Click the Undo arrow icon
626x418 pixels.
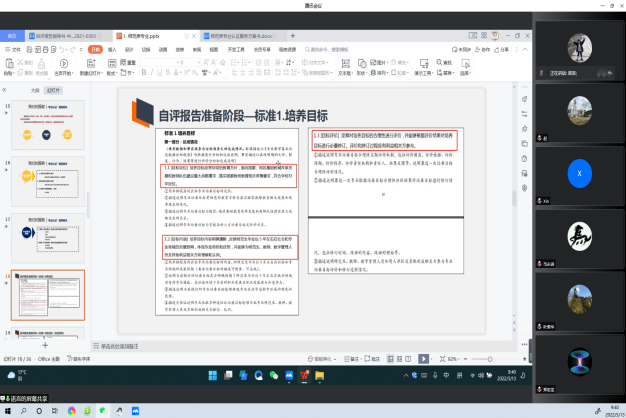pos(61,50)
